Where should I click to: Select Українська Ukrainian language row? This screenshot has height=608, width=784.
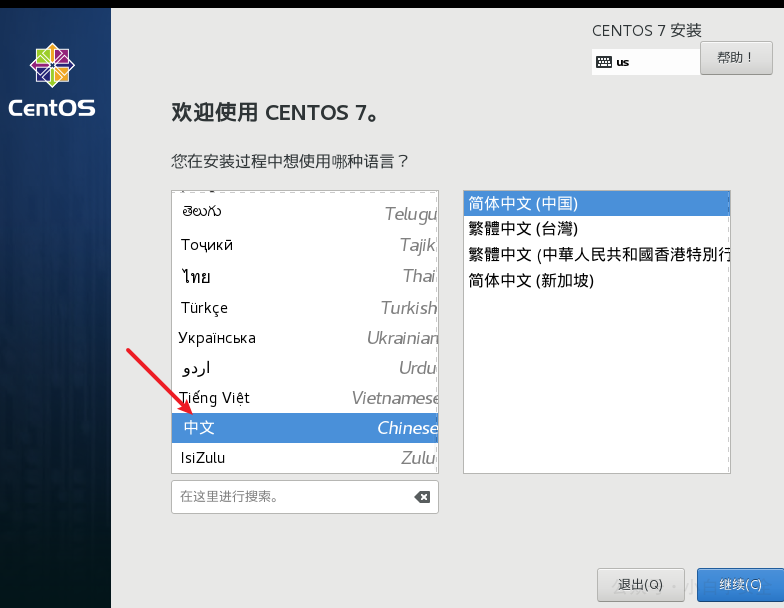(x=304, y=338)
